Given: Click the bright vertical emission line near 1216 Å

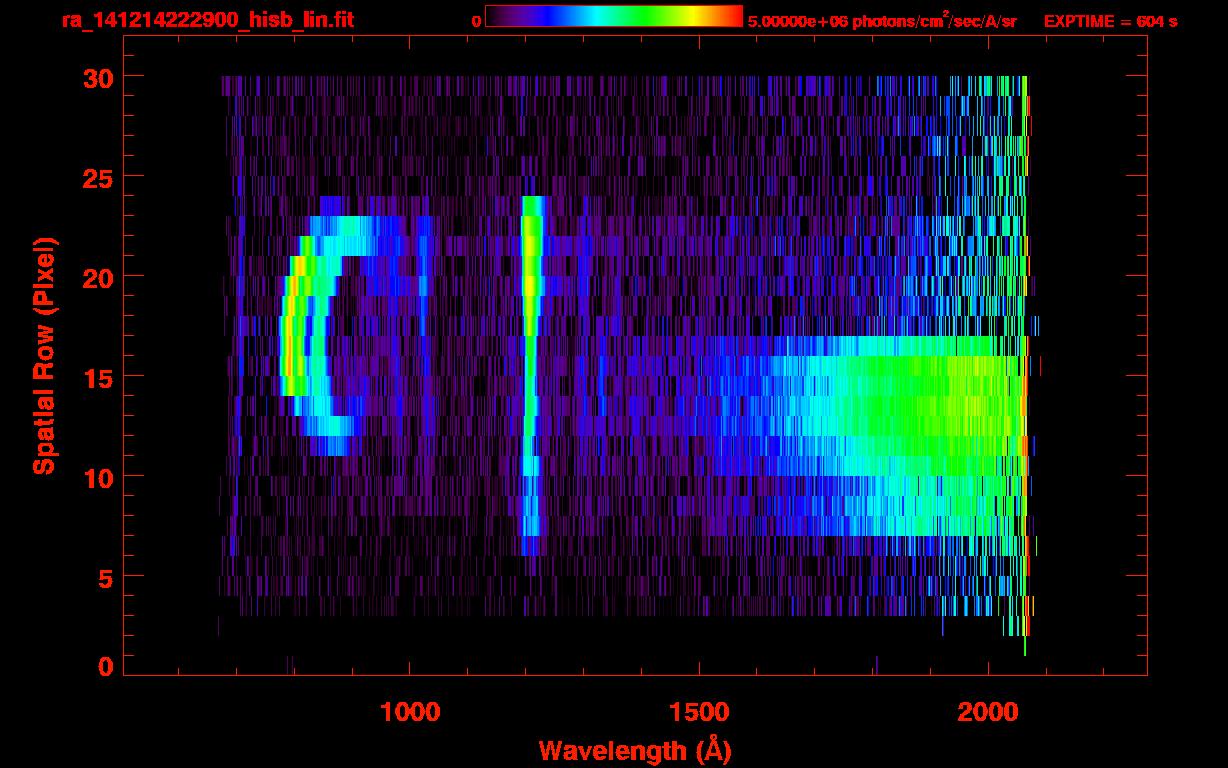Looking at the screenshot, I should point(530,375).
